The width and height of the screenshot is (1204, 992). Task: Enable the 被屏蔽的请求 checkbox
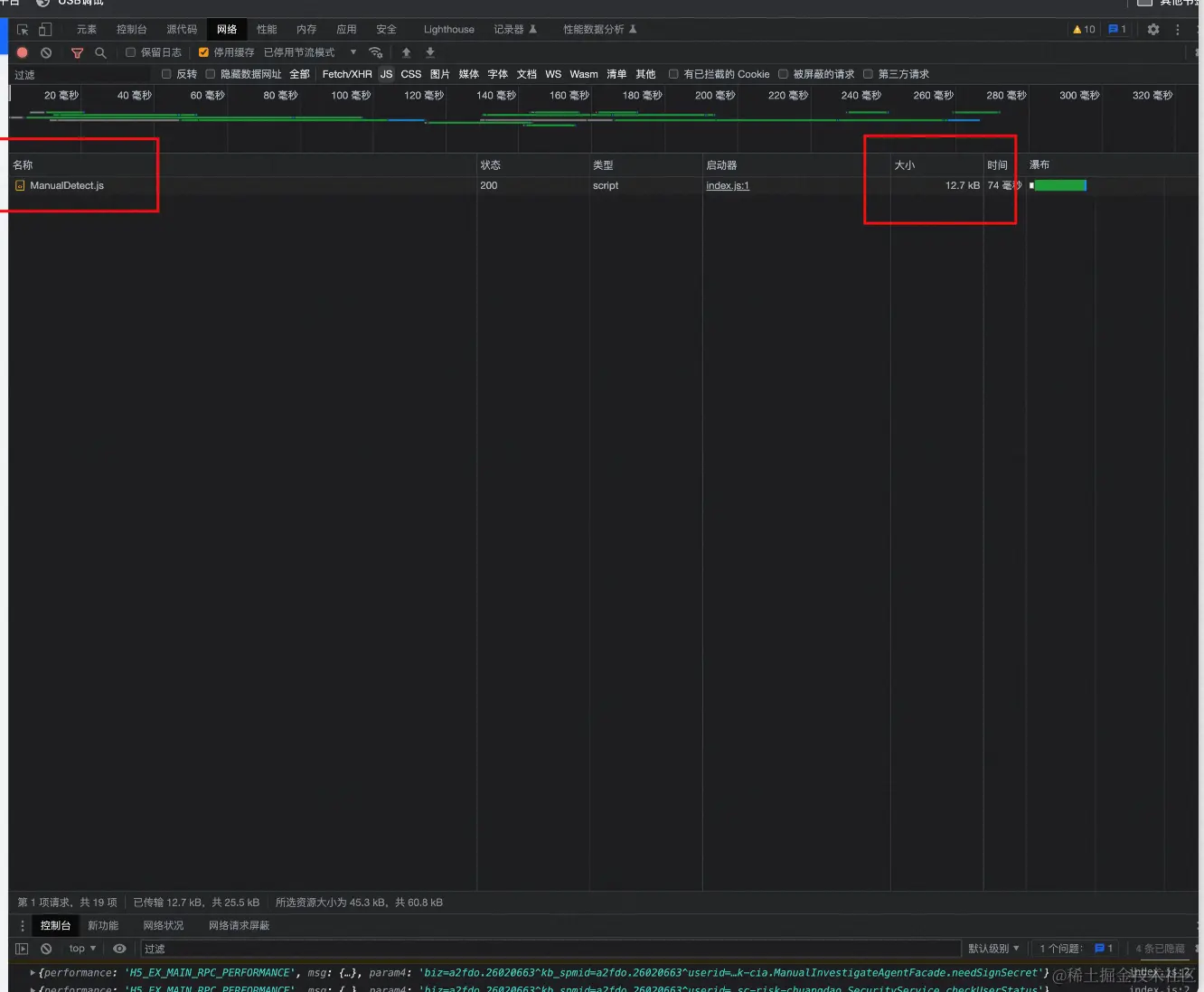(x=783, y=74)
